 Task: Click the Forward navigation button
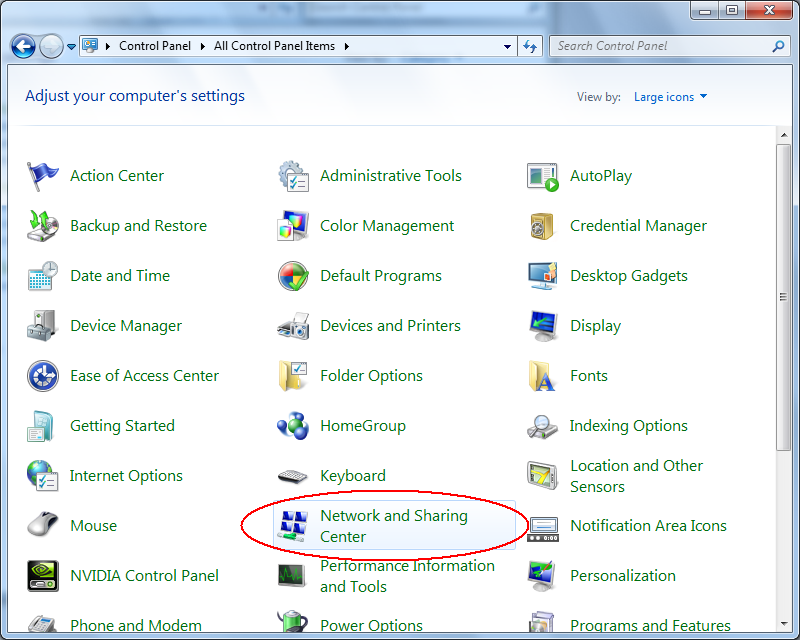point(52,47)
